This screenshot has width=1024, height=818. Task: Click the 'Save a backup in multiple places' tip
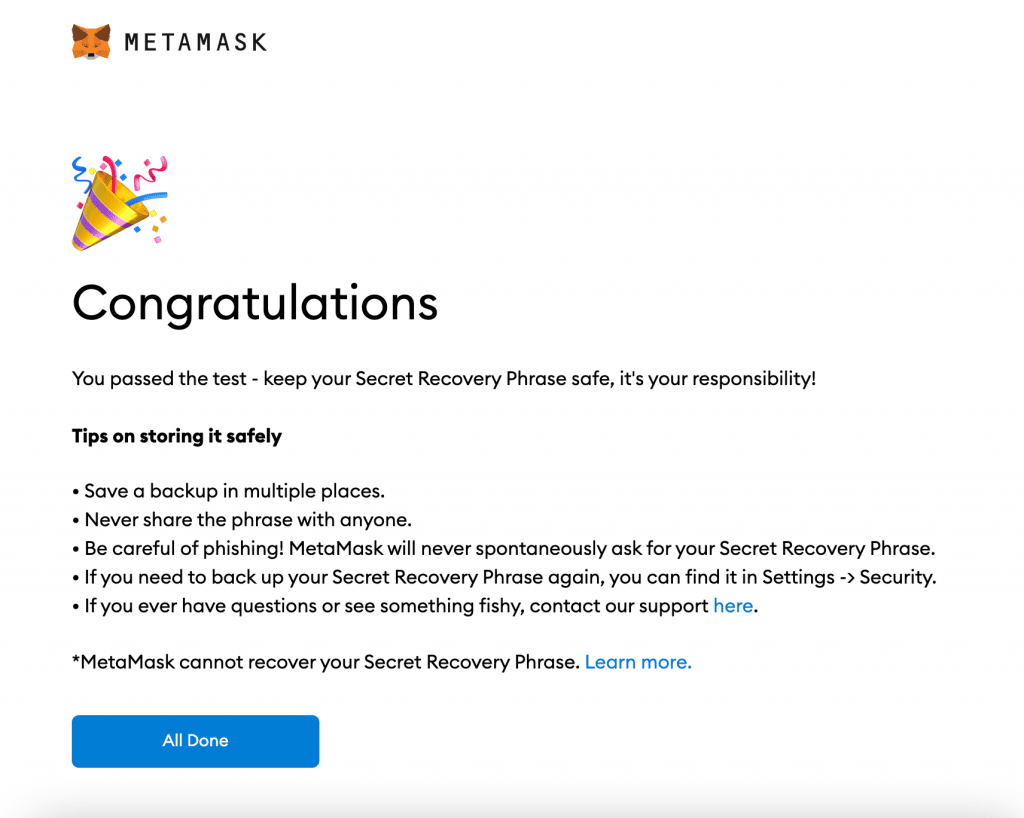234,491
